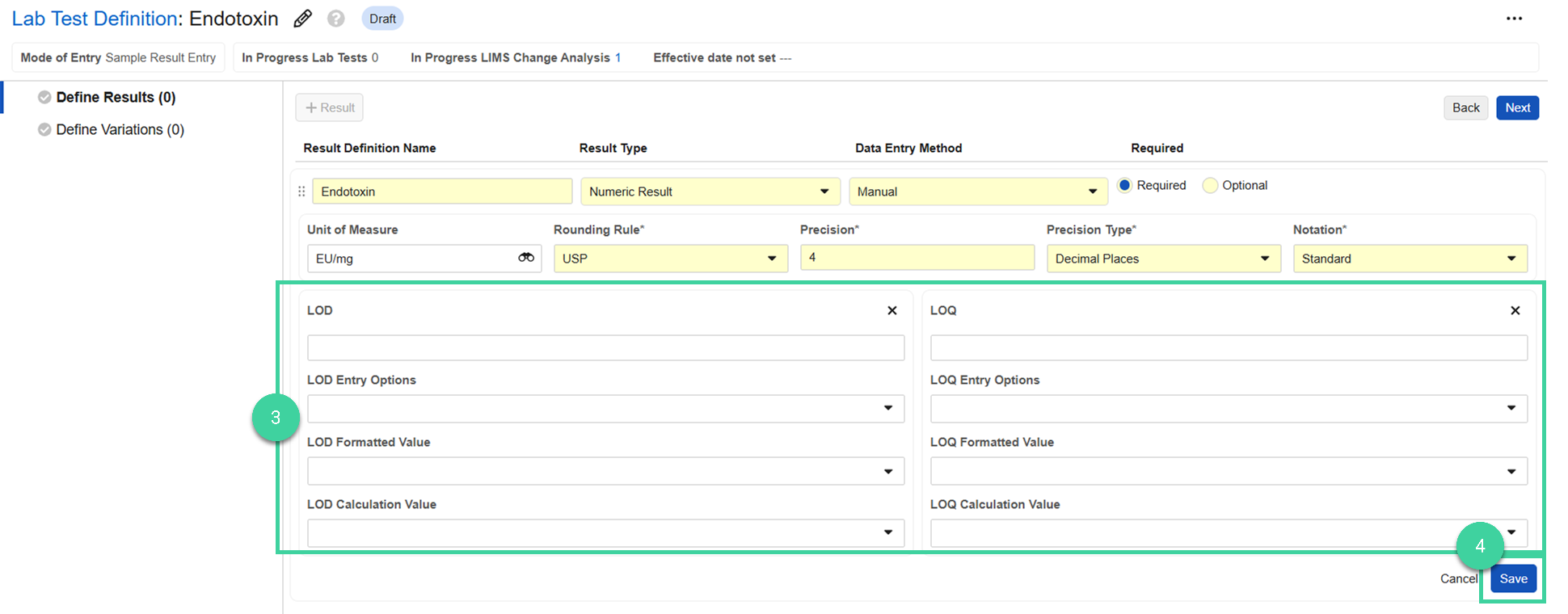The height and width of the screenshot is (614, 1568).
Task: Open the Rounding Rule dropdown showing USP
Action: pos(671,259)
